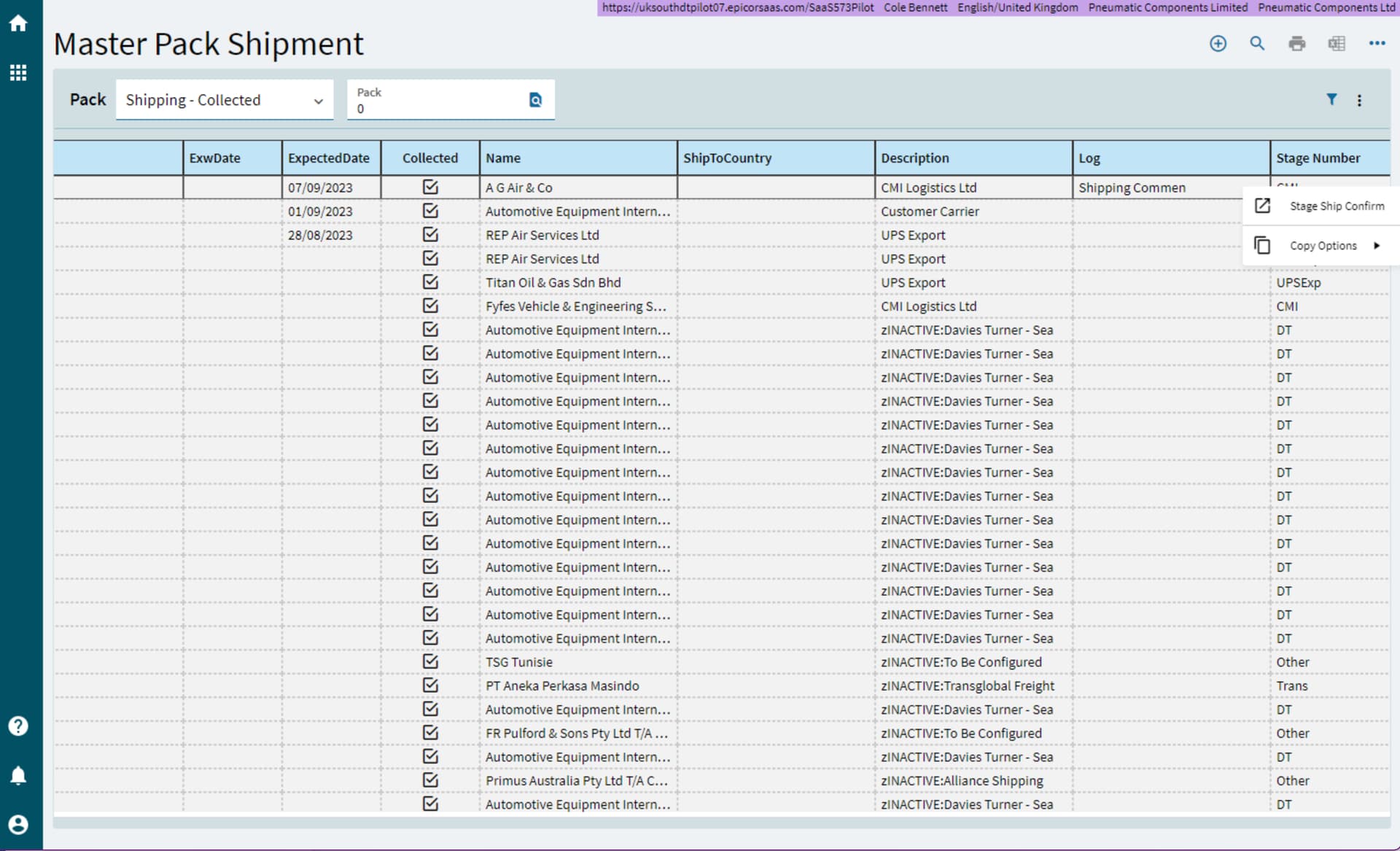Uncheck Collected for A G Air & Co

tap(430, 187)
